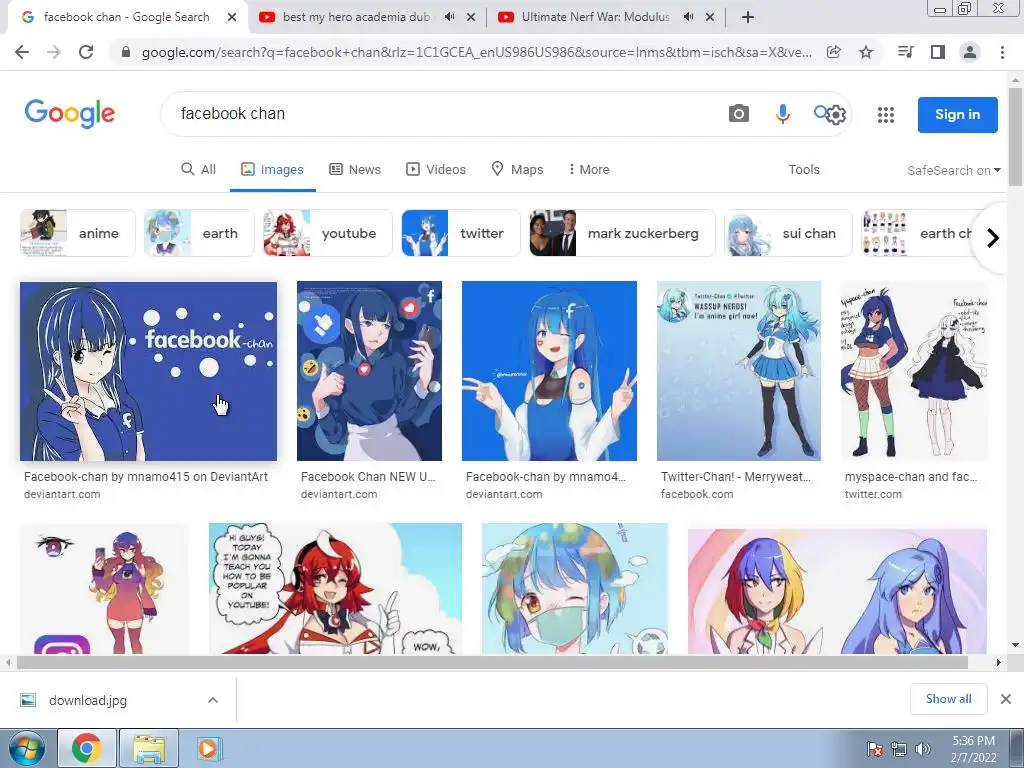The width and height of the screenshot is (1024, 768).
Task: Click Show all downloads
Action: tap(948, 699)
